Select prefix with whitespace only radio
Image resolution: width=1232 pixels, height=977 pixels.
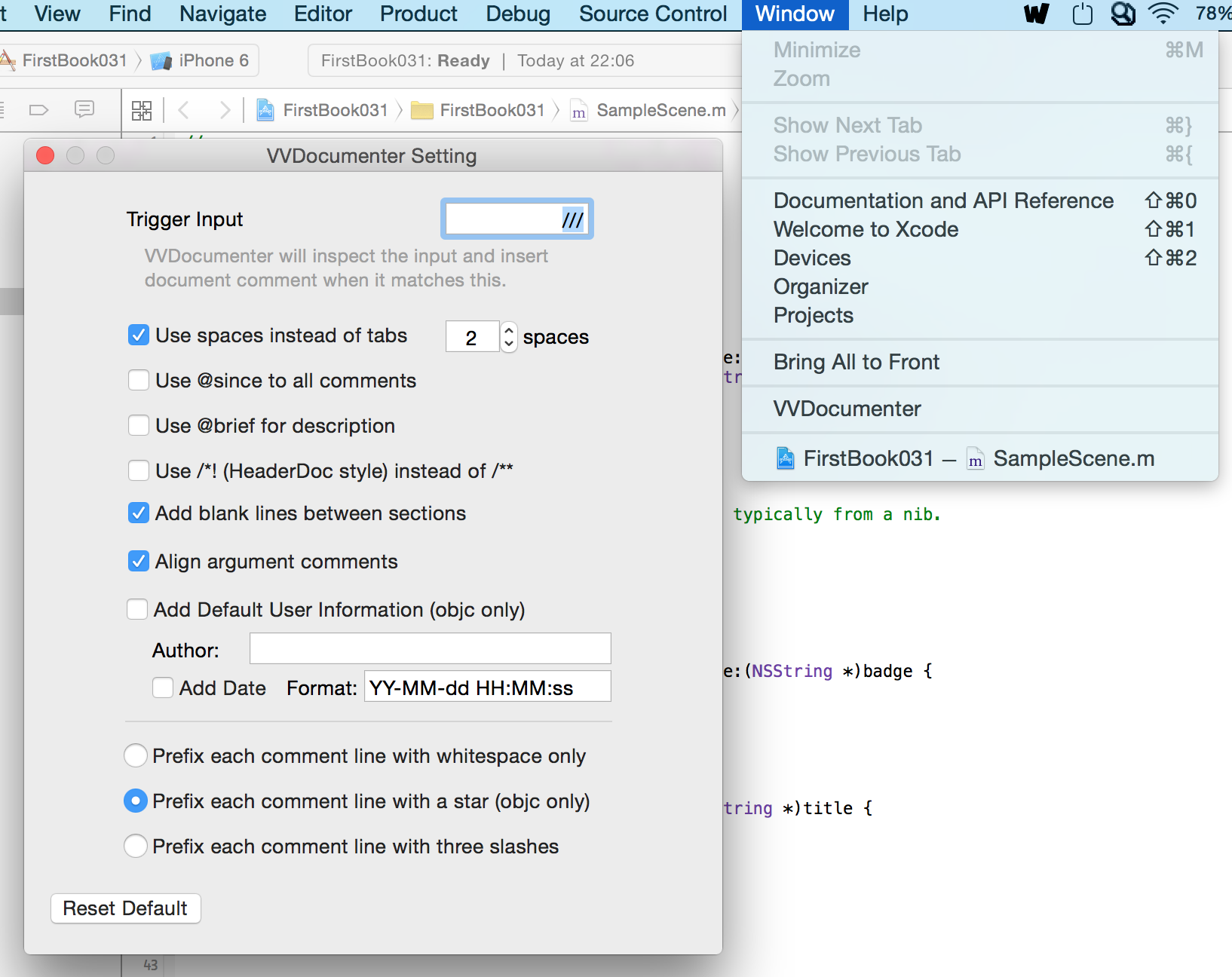coord(136,755)
